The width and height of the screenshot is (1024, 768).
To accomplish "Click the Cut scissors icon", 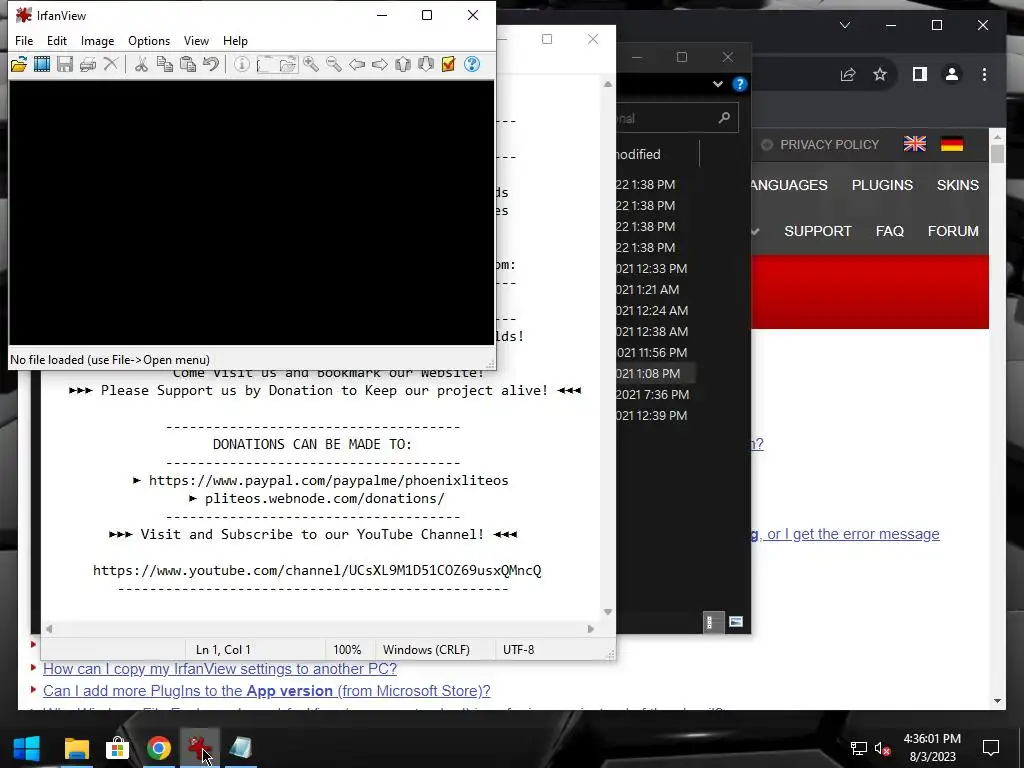I will point(141,64).
